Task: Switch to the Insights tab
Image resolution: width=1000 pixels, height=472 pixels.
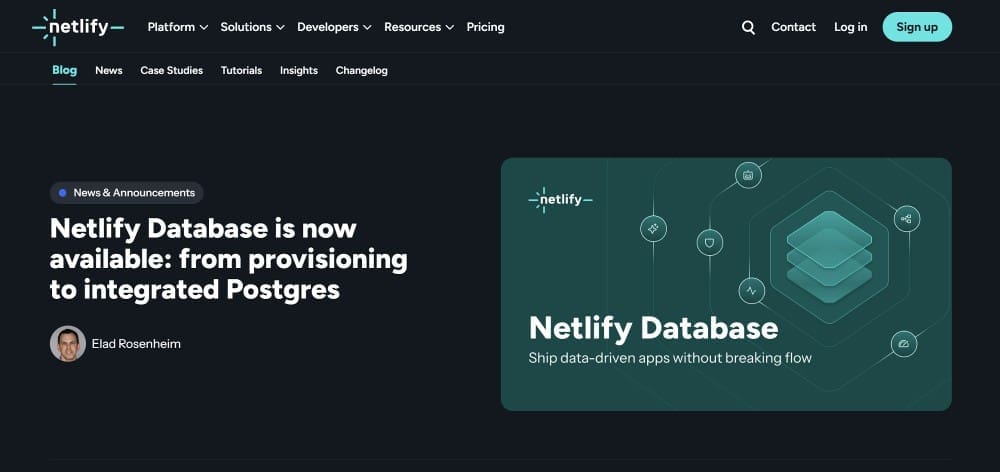Action: coord(298,71)
